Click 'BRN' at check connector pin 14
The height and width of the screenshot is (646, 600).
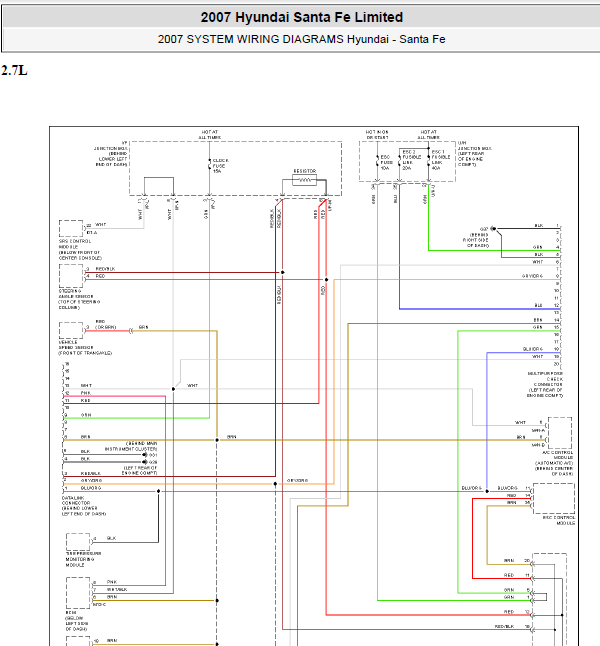pyautogui.click(x=538, y=320)
